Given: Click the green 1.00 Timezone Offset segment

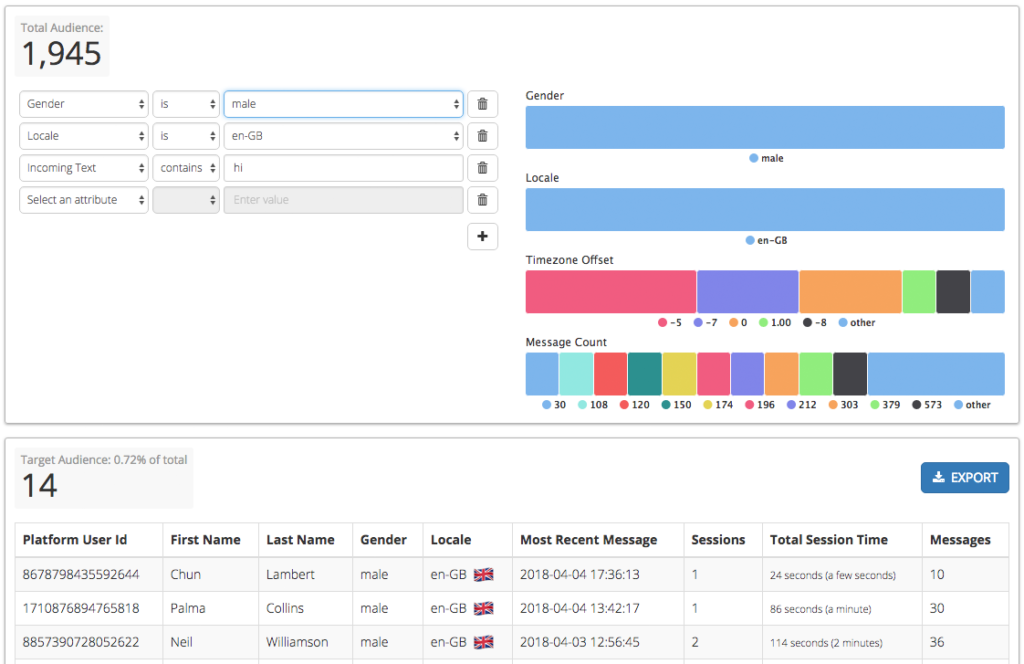Looking at the screenshot, I should click(918, 292).
